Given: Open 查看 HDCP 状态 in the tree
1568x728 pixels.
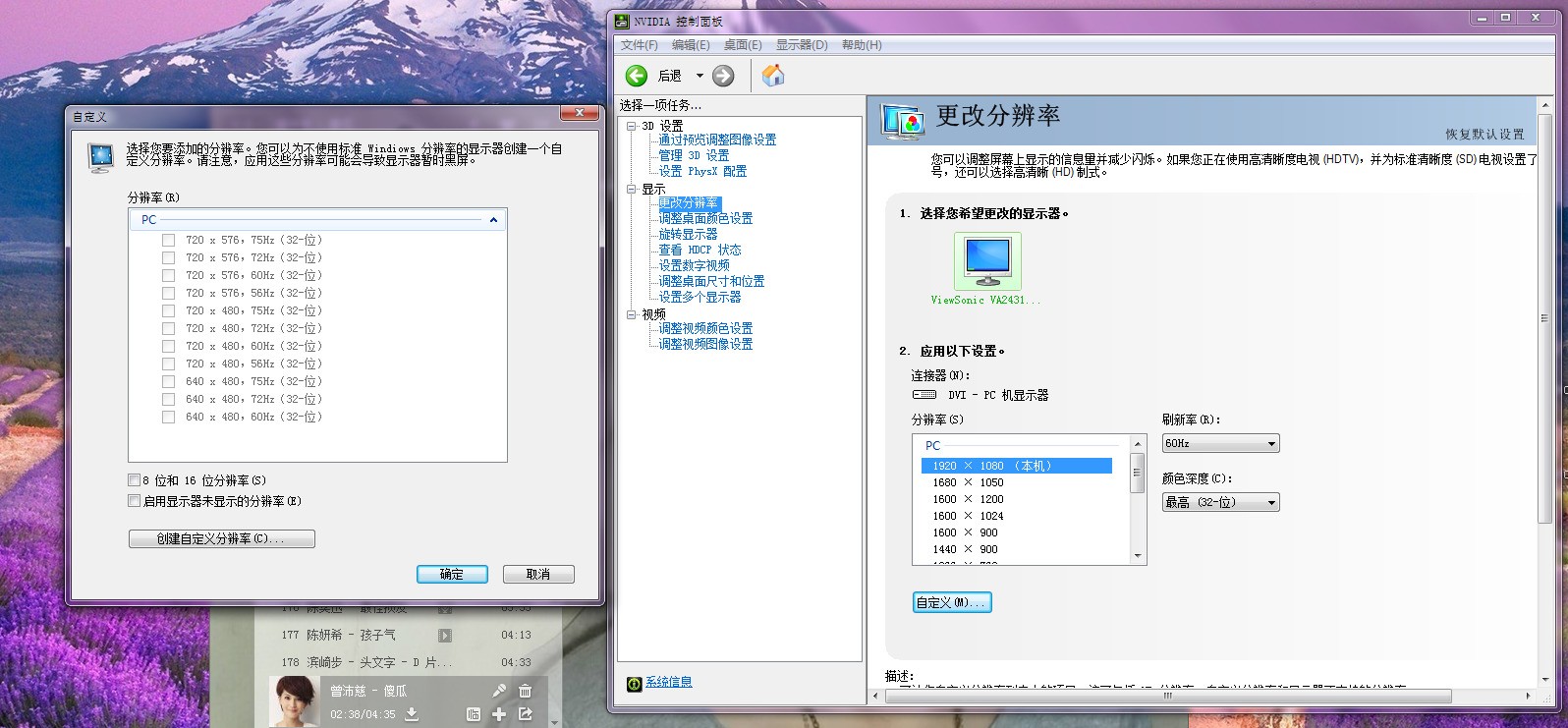Looking at the screenshot, I should pyautogui.click(x=700, y=251).
